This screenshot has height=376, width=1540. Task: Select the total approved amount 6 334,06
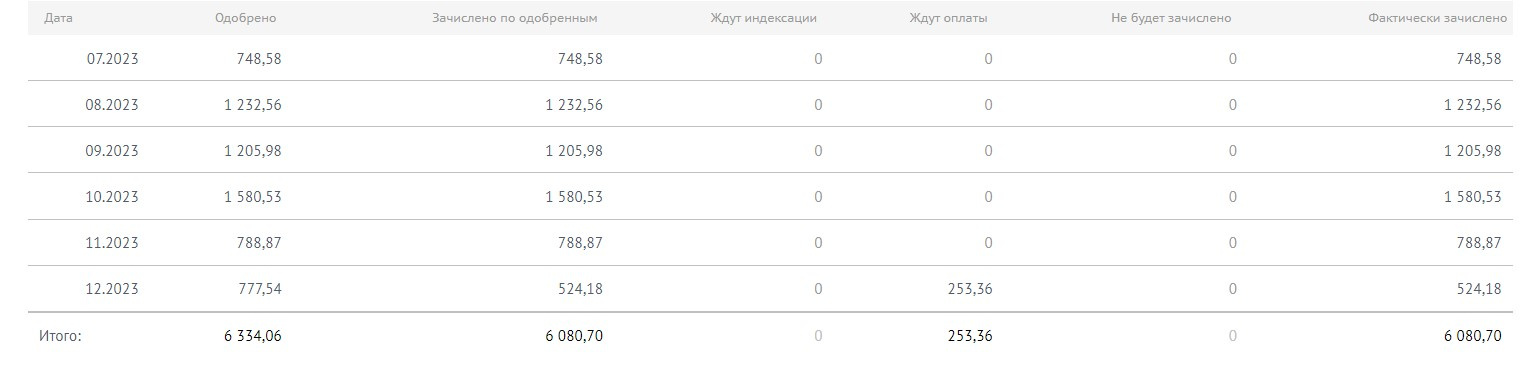[253, 336]
